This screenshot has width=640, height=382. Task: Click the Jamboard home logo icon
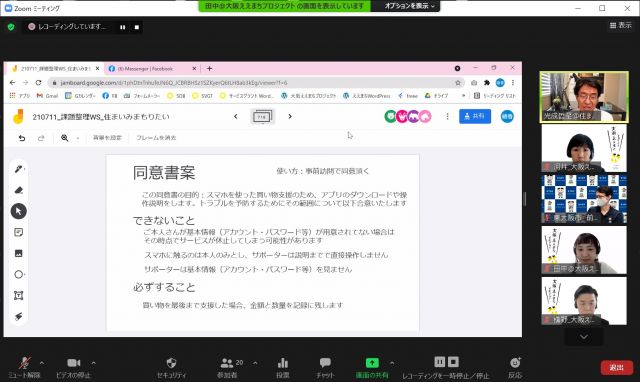click(x=18, y=117)
